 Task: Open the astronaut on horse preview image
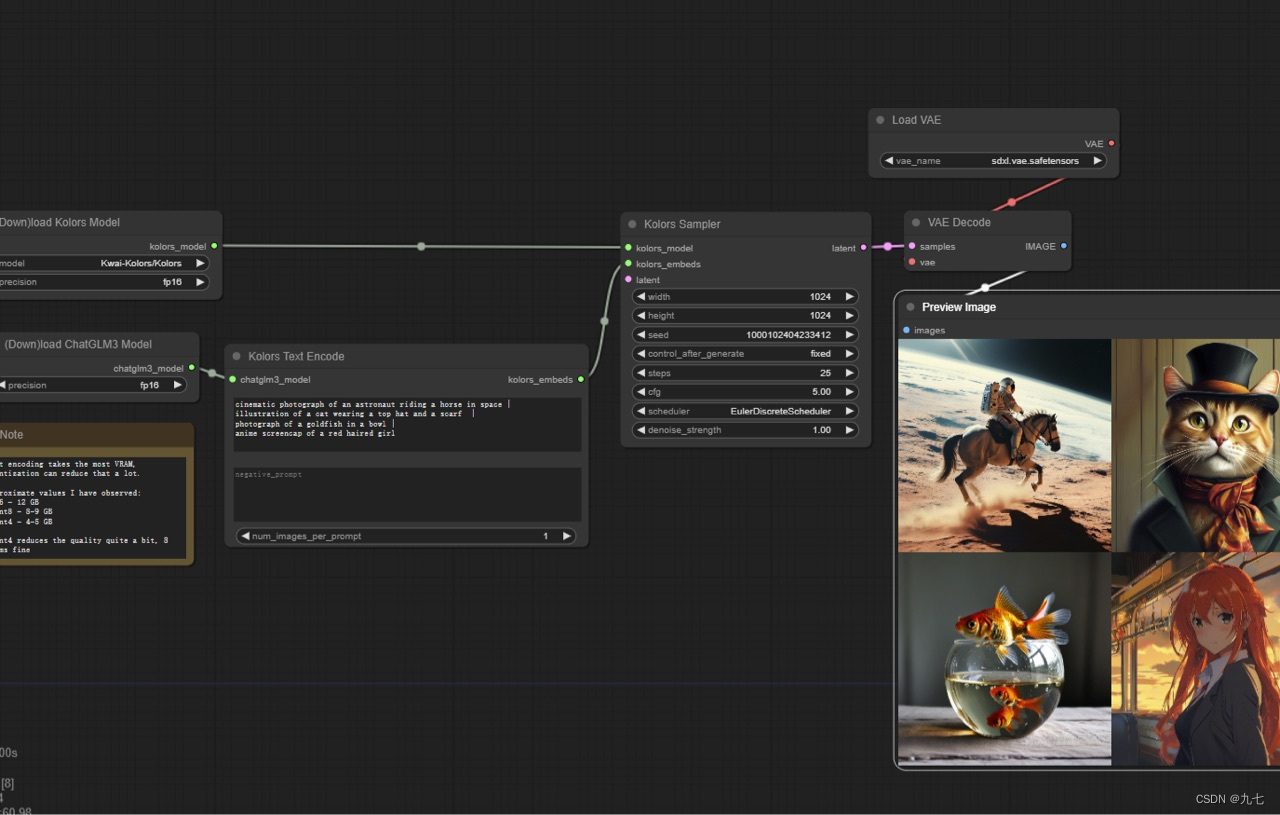tap(1005, 445)
